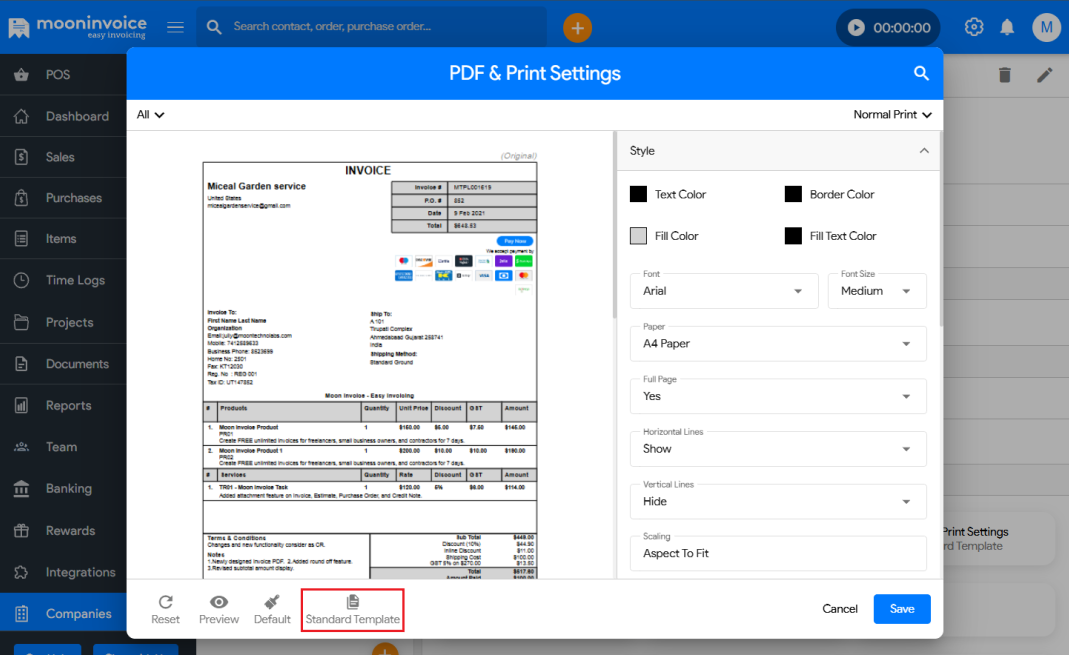Open the Paper dropdown showing A4 Paper

[778, 344]
